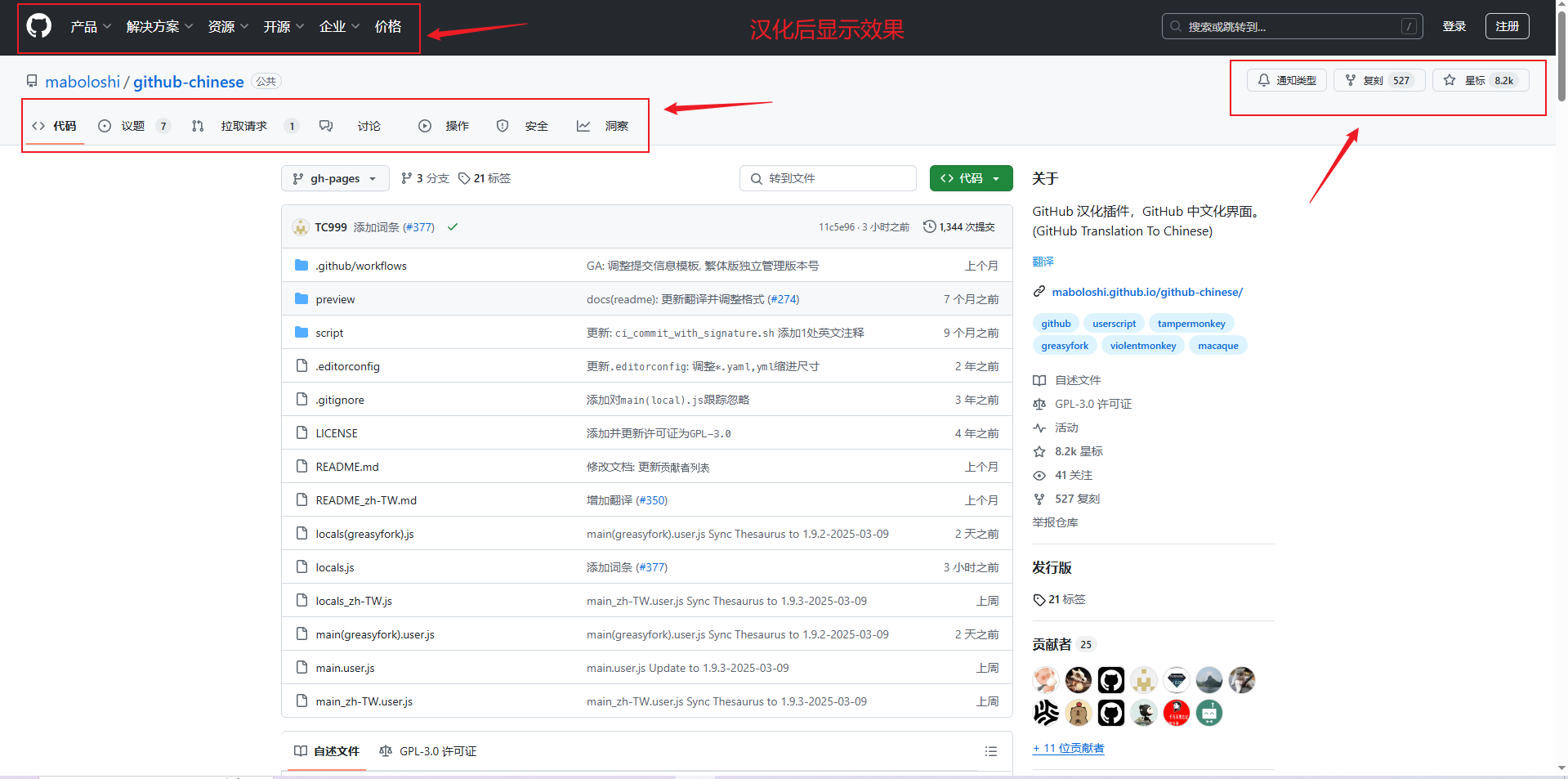The height and width of the screenshot is (779, 1568).
Task: Open maboloshi.github.io/github-chinese/ link
Action: coord(1147,292)
